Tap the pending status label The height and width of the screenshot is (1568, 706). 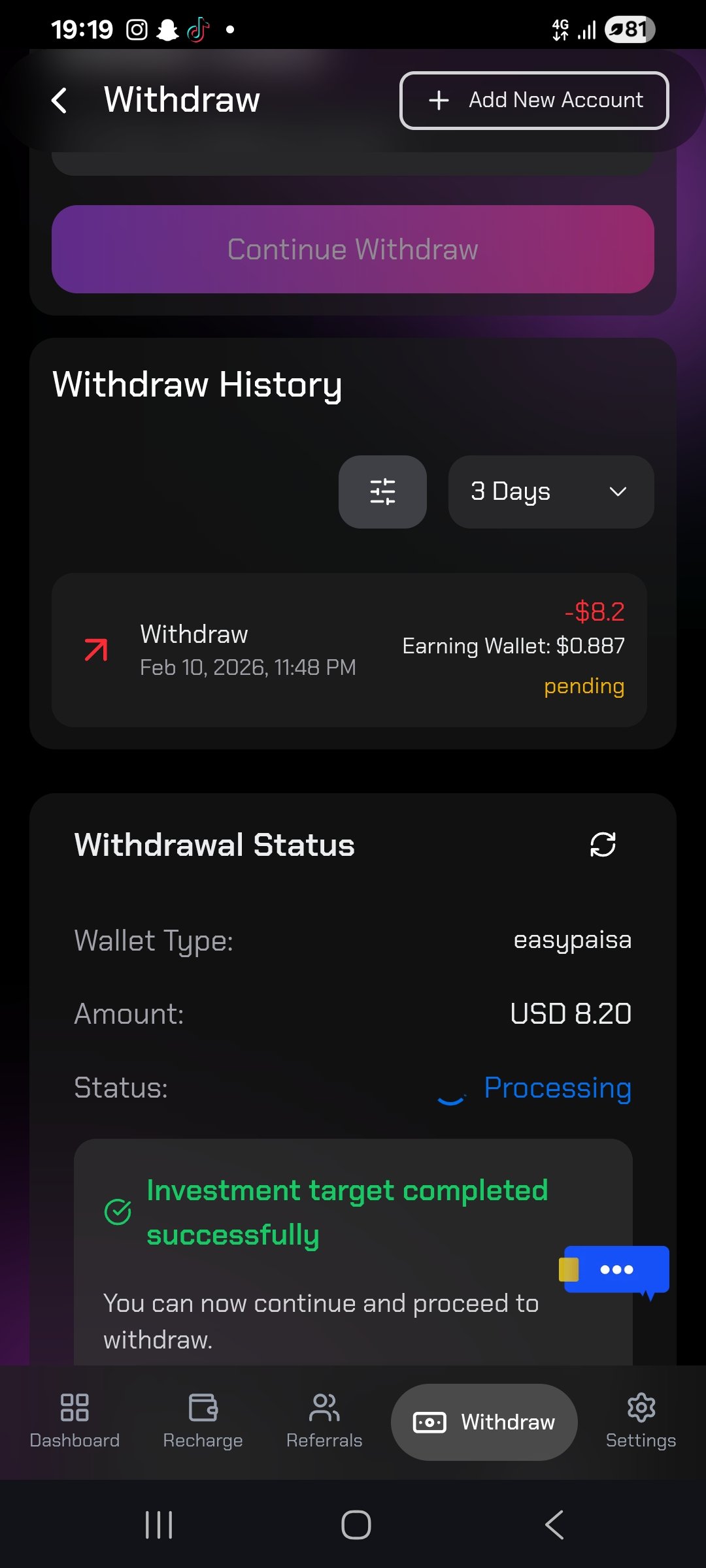[x=584, y=687]
